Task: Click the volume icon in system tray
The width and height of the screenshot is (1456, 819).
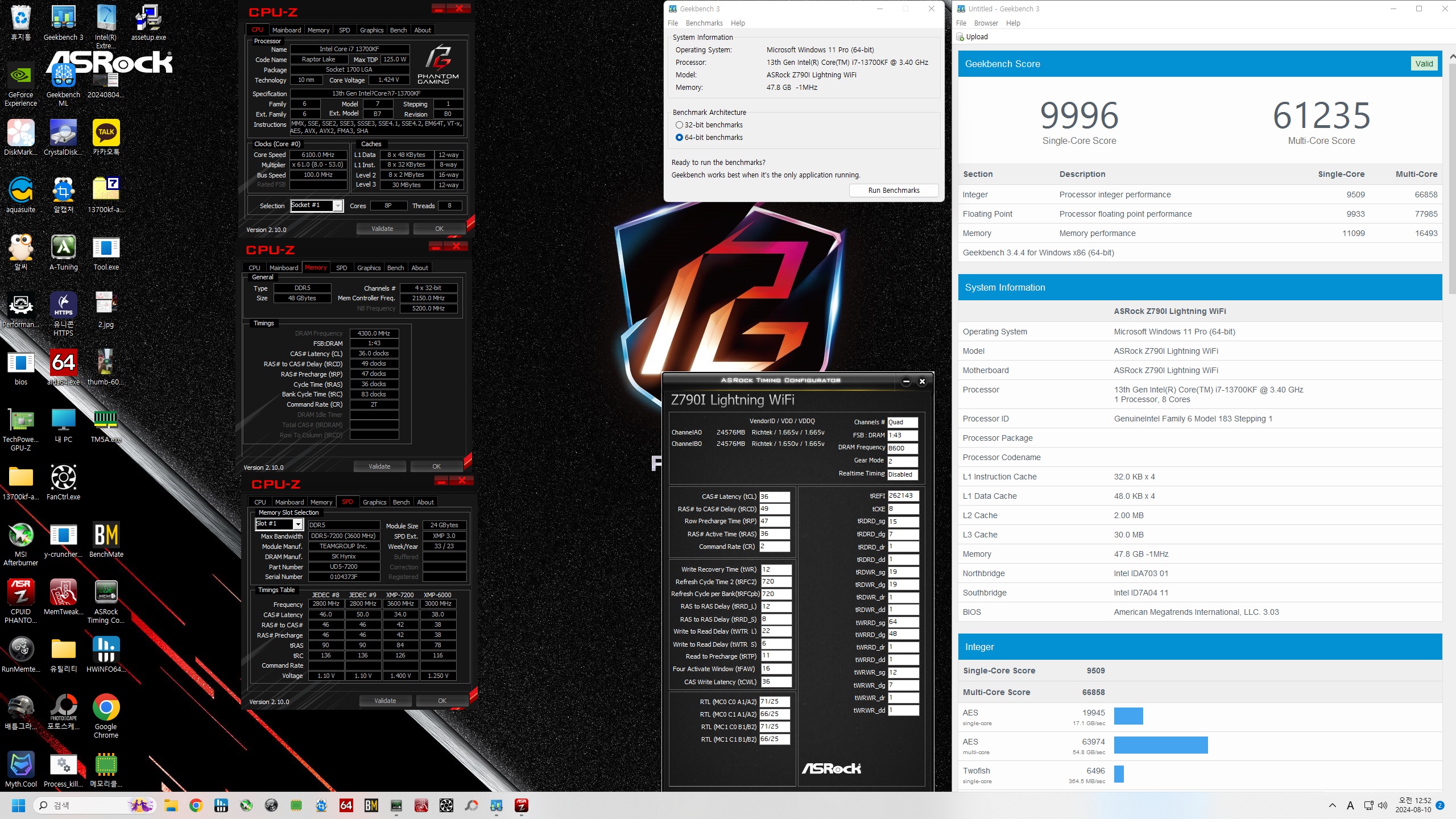Action: (1383, 805)
